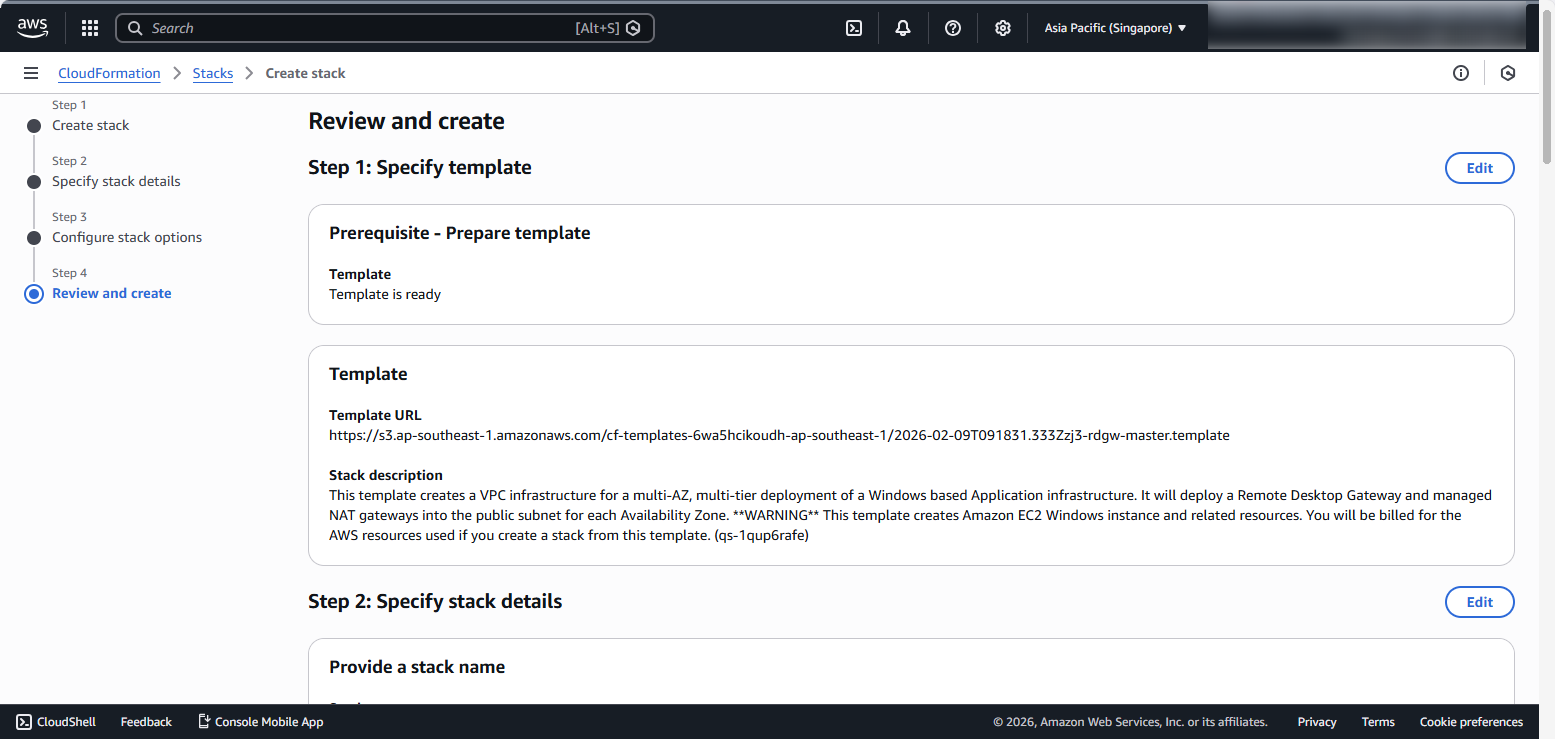Open CloudFormation from the breadcrumb trail
1555x739 pixels.
tap(109, 72)
